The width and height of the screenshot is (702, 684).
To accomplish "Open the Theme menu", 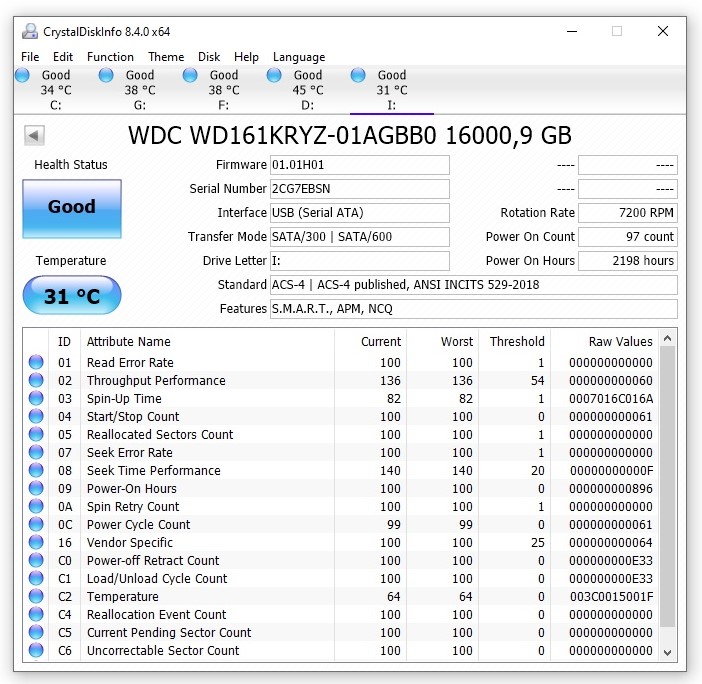I will click(166, 57).
